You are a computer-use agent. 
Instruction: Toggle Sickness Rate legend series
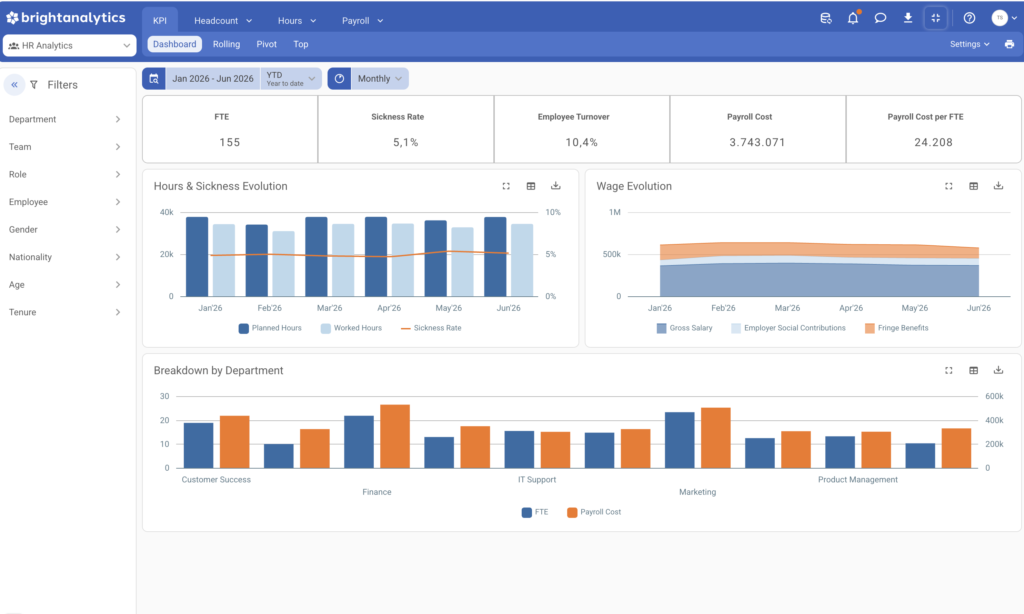pos(431,329)
